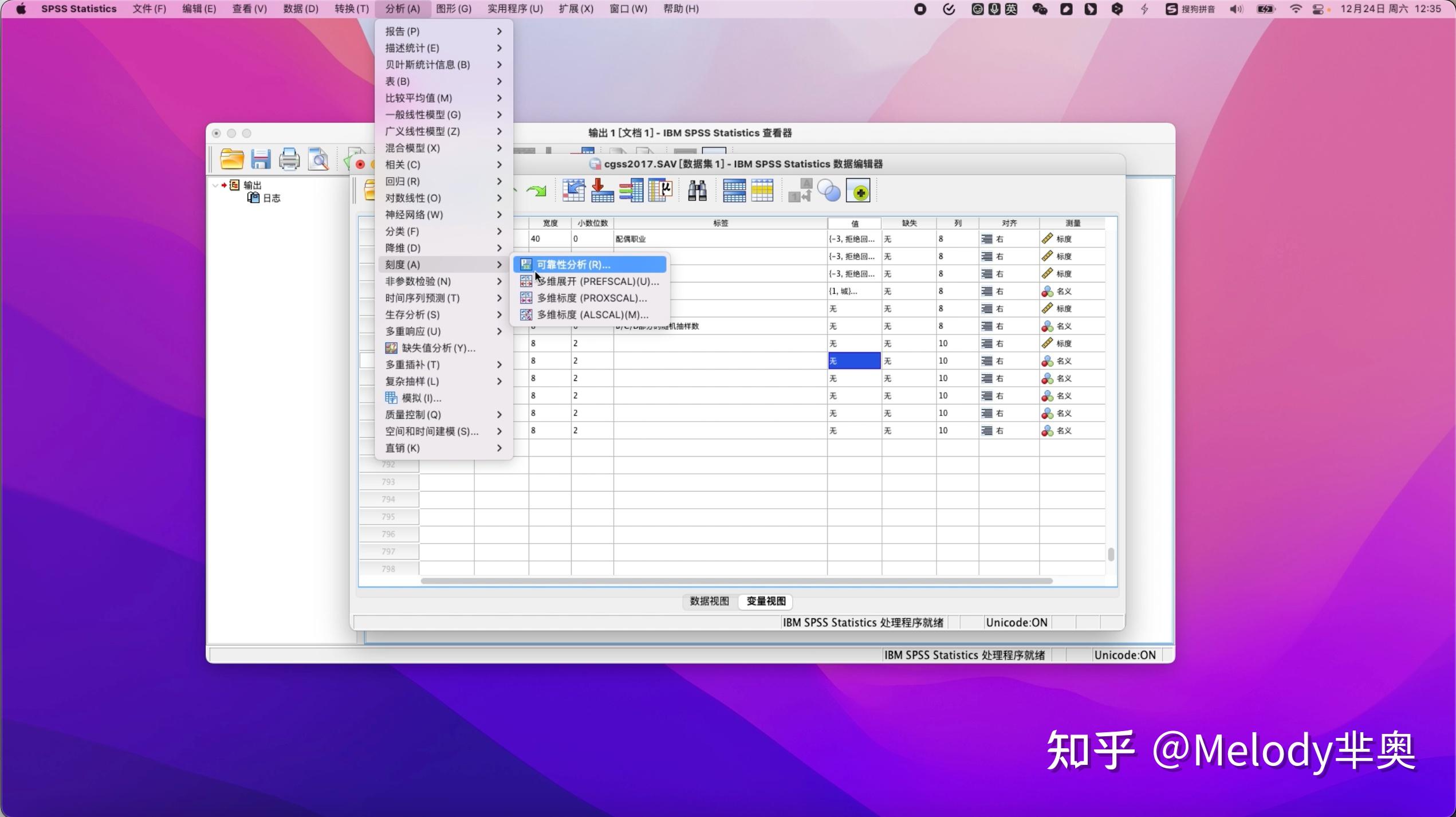Open print preview in Viewer toolbar
The height and width of the screenshot is (817, 1456).
[318, 159]
